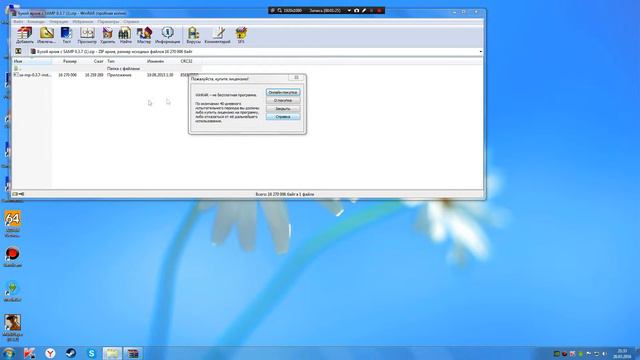Open the Операции menu
This screenshot has width=640, height=360.
[x=59, y=22]
